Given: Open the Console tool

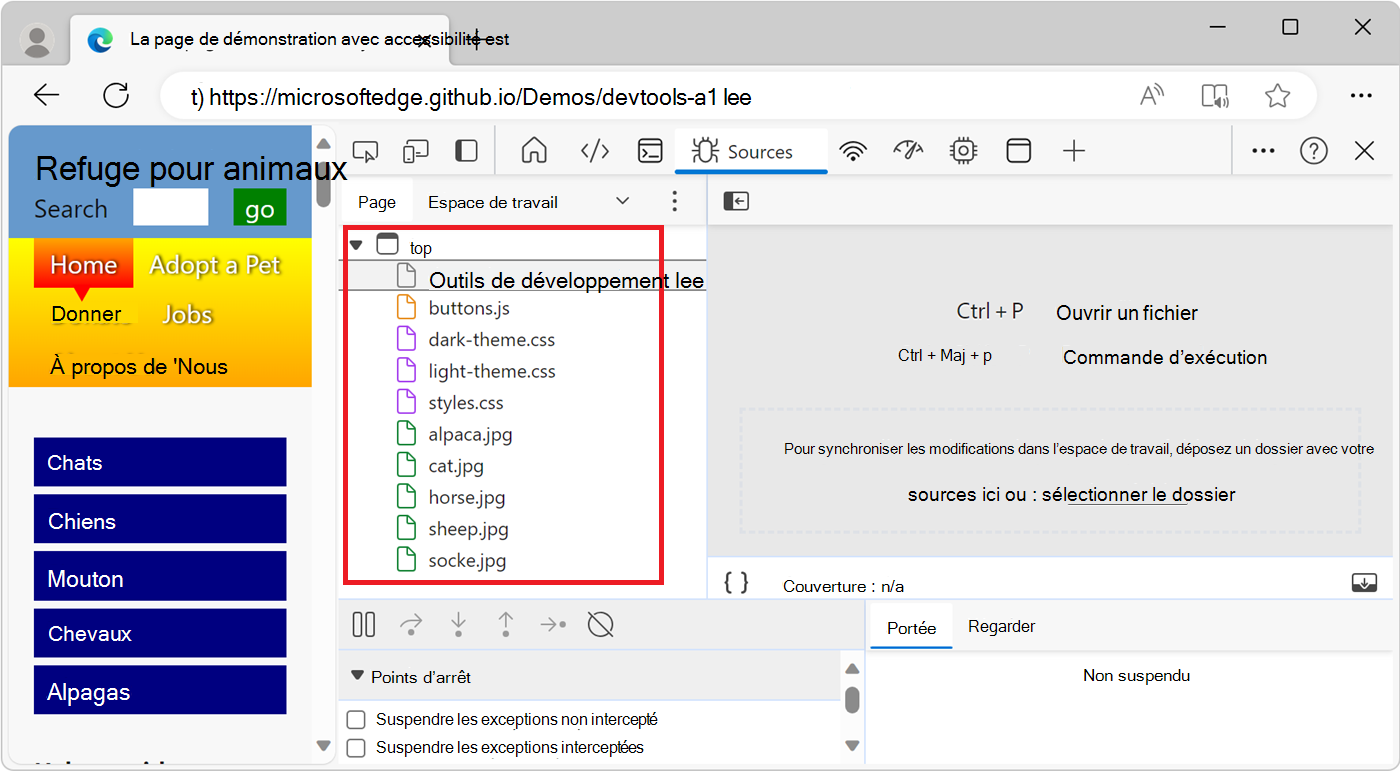Looking at the screenshot, I should pos(651,151).
